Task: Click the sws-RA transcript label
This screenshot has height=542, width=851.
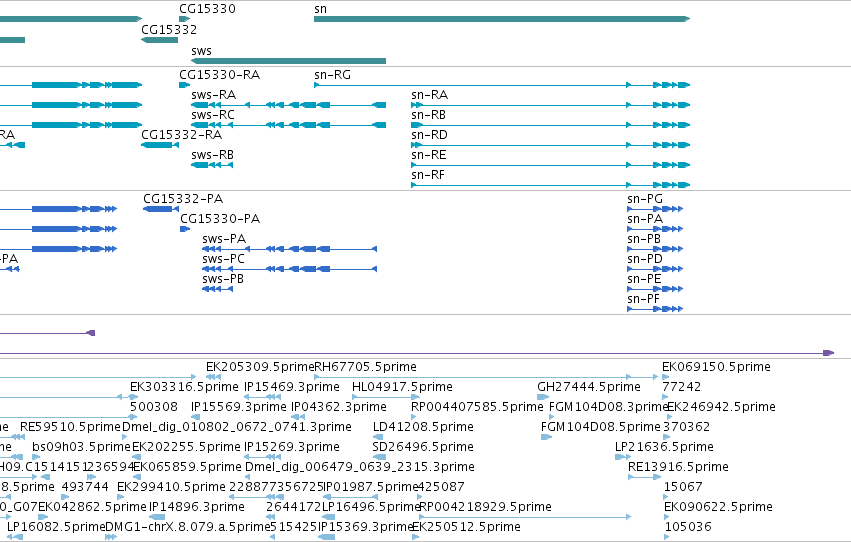Action: coord(213,95)
